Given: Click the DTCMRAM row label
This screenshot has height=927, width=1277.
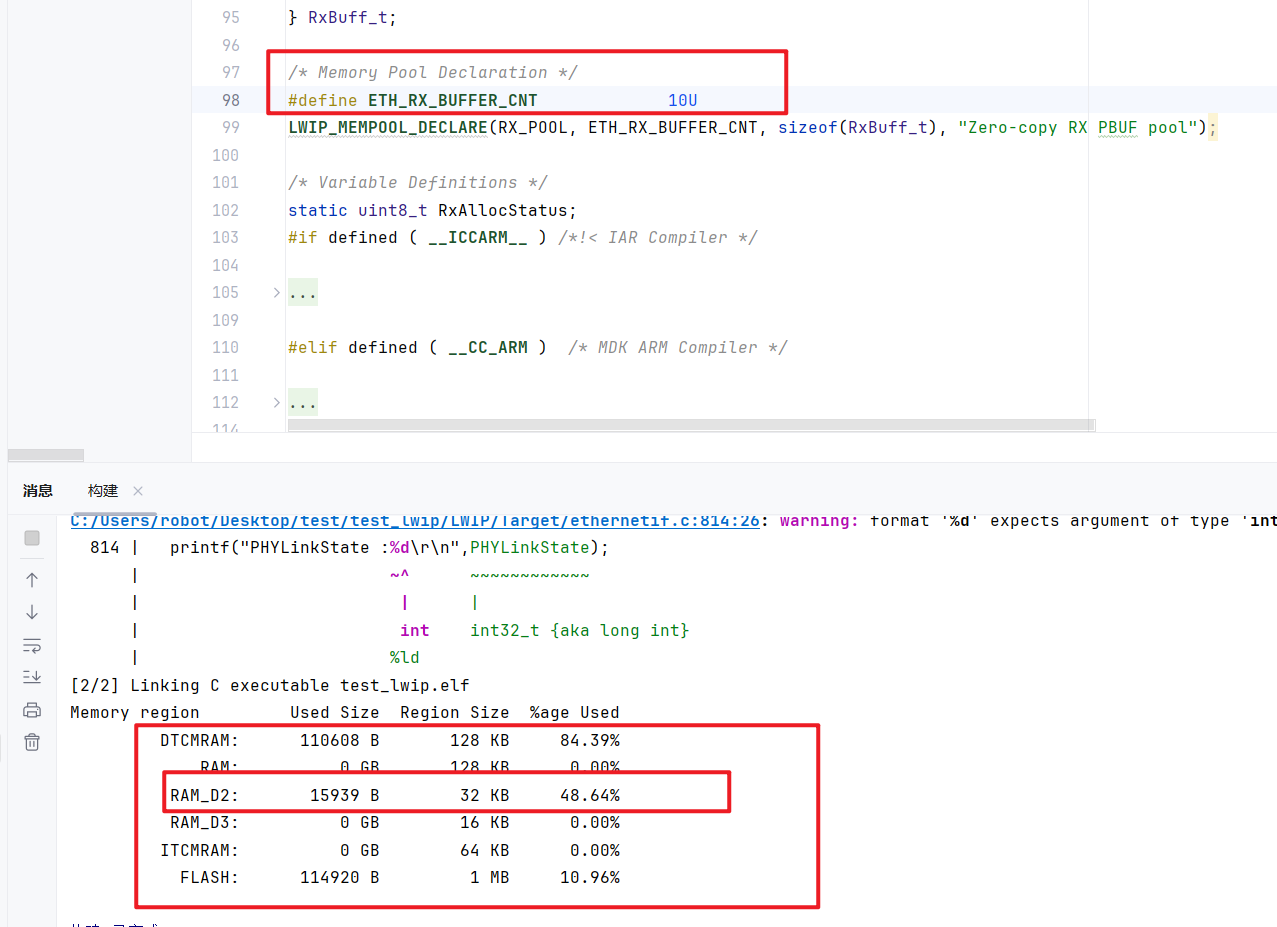Looking at the screenshot, I should tap(200, 740).
